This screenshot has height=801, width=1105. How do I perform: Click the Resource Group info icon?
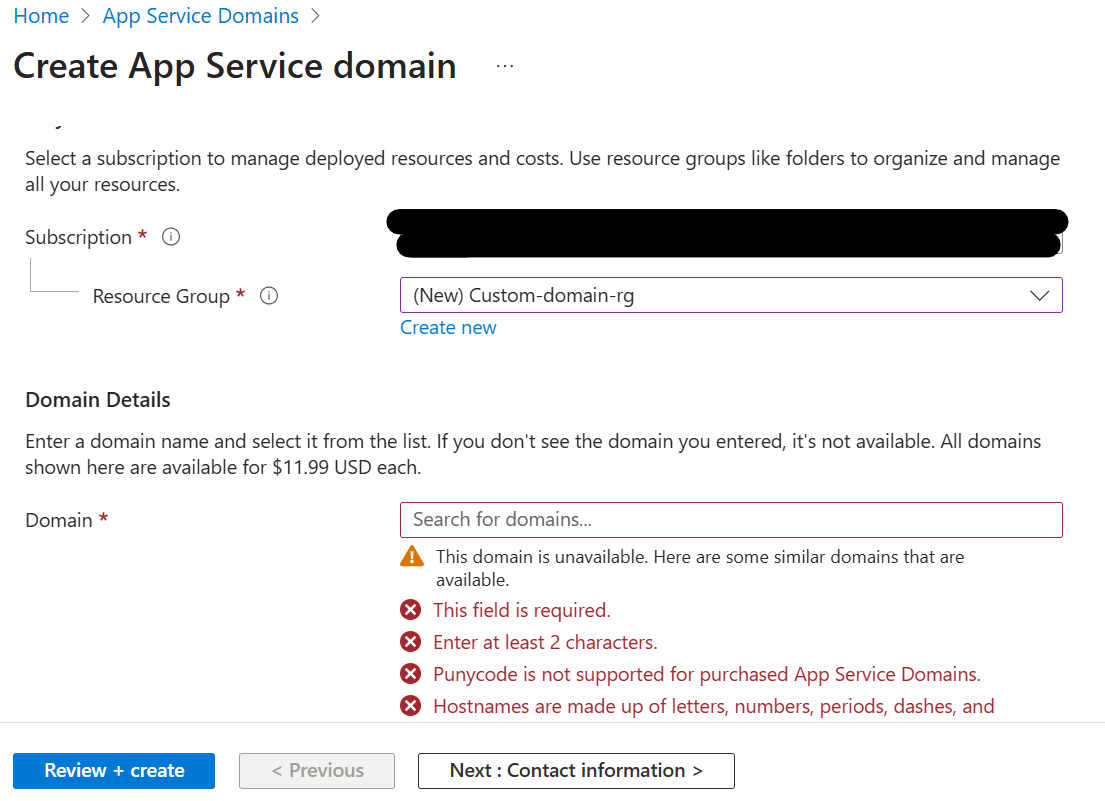coord(268,296)
